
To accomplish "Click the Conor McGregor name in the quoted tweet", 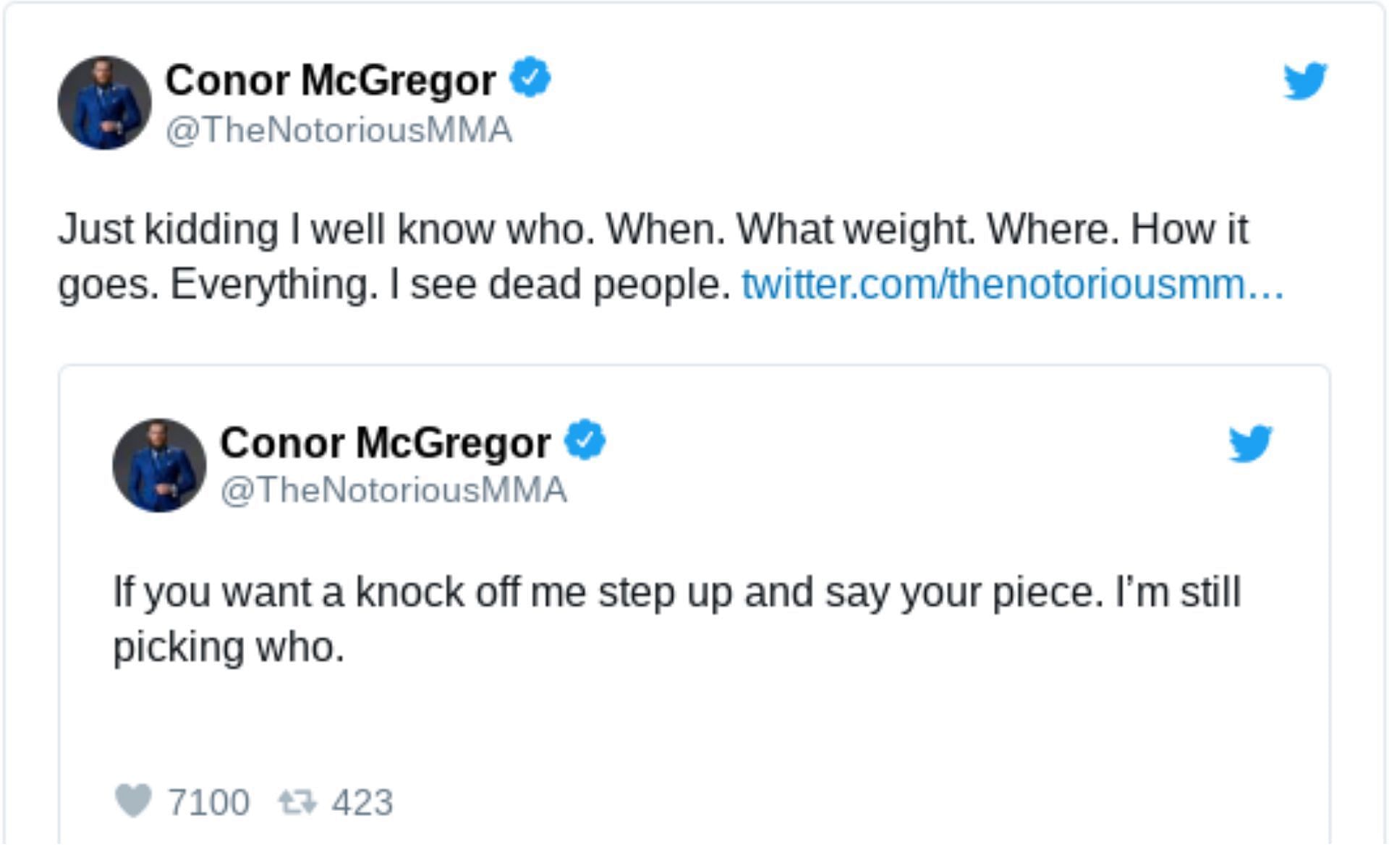I will point(385,442).
